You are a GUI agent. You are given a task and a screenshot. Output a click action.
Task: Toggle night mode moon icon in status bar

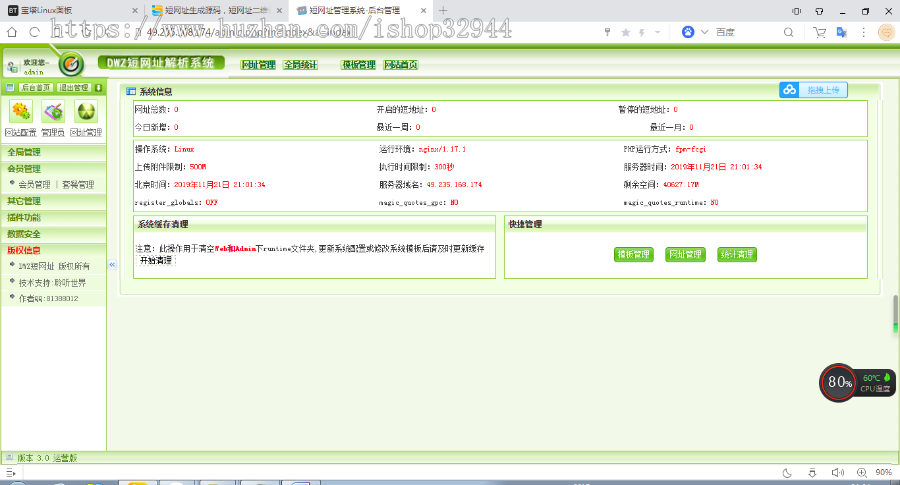click(x=787, y=473)
